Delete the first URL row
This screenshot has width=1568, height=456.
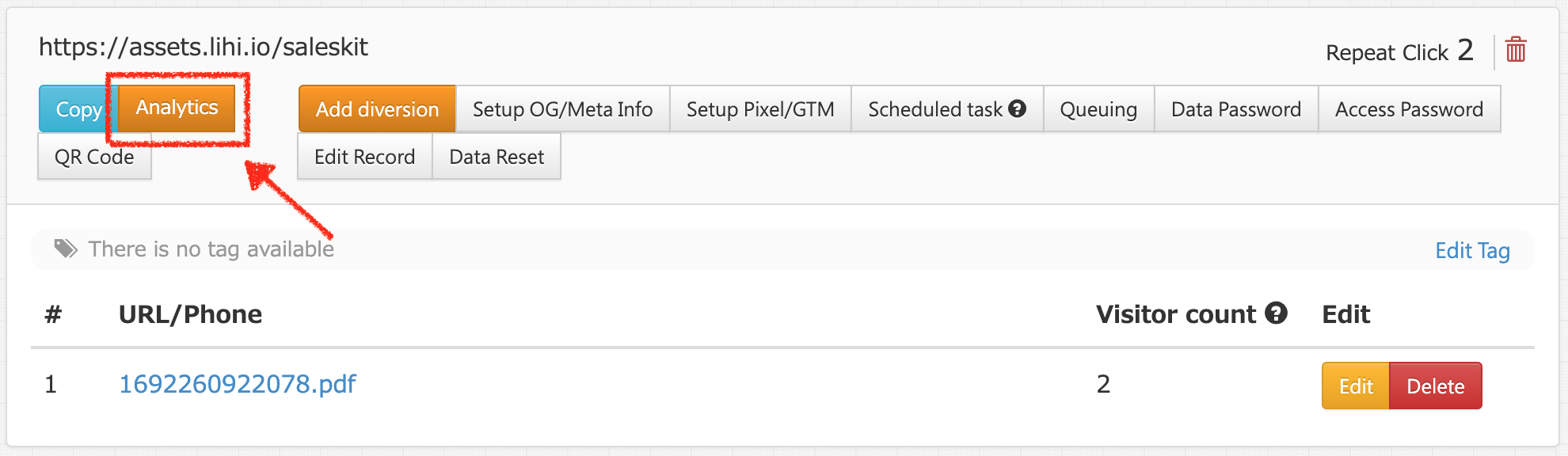pos(1436,386)
